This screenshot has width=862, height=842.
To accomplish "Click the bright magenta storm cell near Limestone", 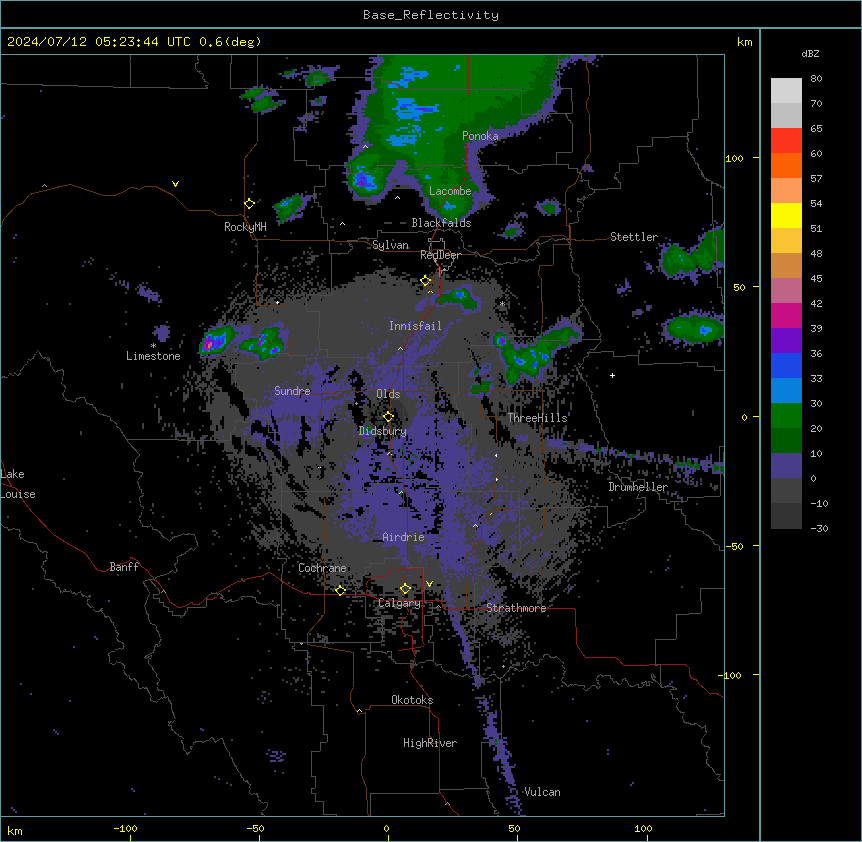I will pos(209,345).
